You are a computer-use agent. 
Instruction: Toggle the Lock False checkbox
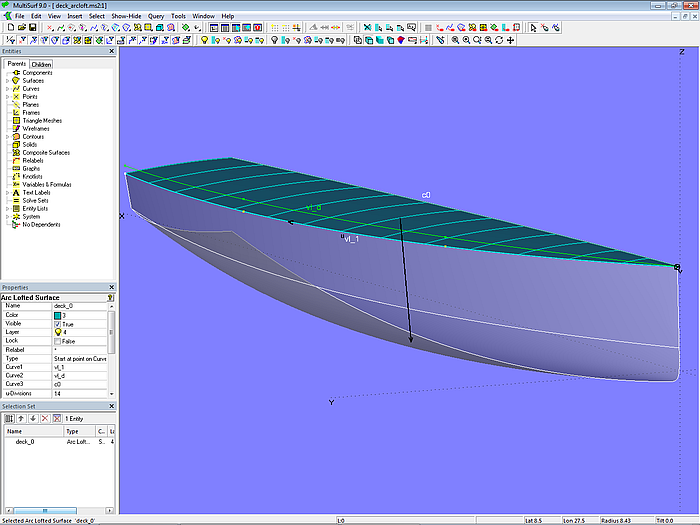[x=57, y=340]
